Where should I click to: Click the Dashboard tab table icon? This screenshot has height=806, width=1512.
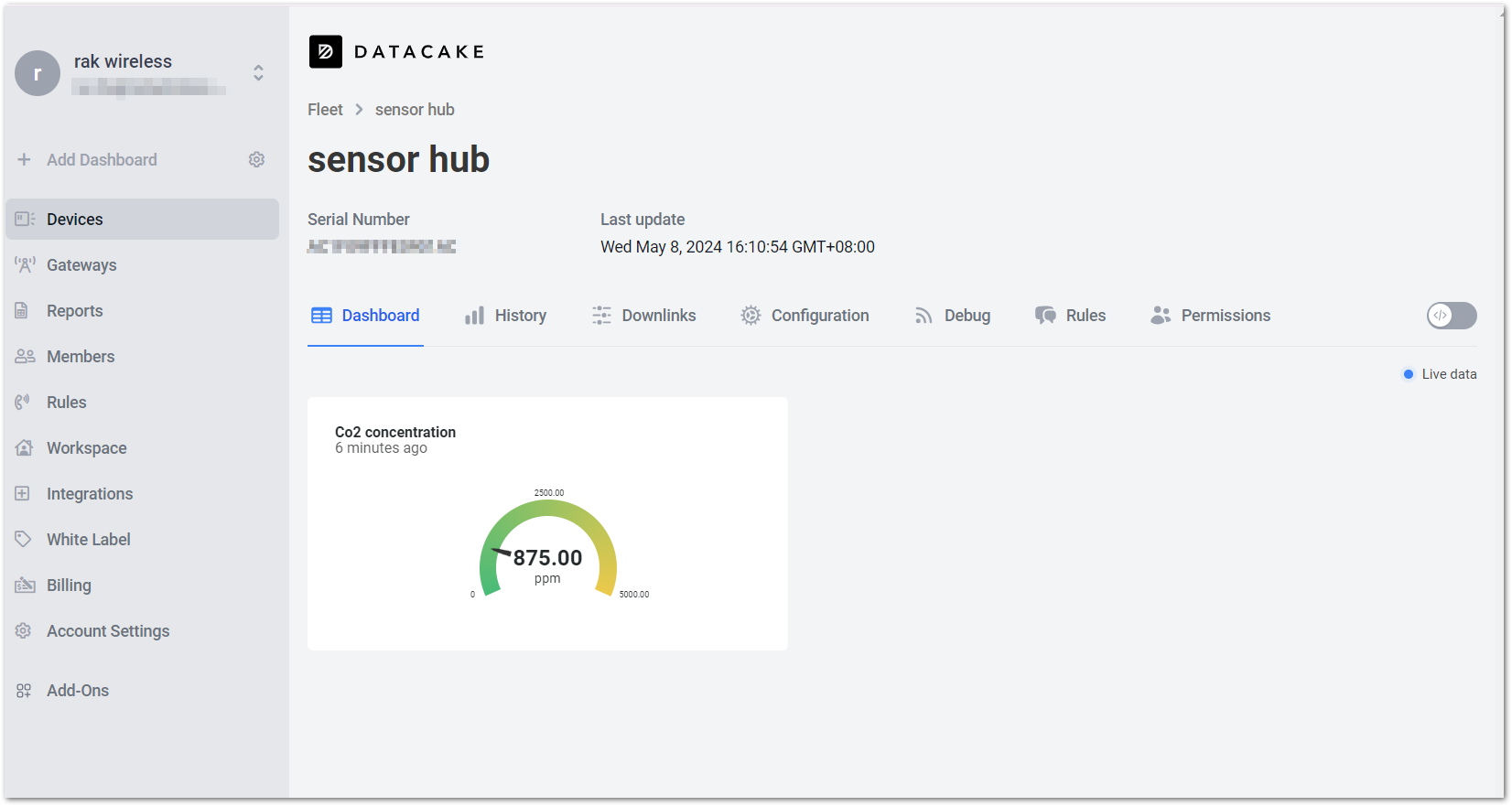pos(321,316)
